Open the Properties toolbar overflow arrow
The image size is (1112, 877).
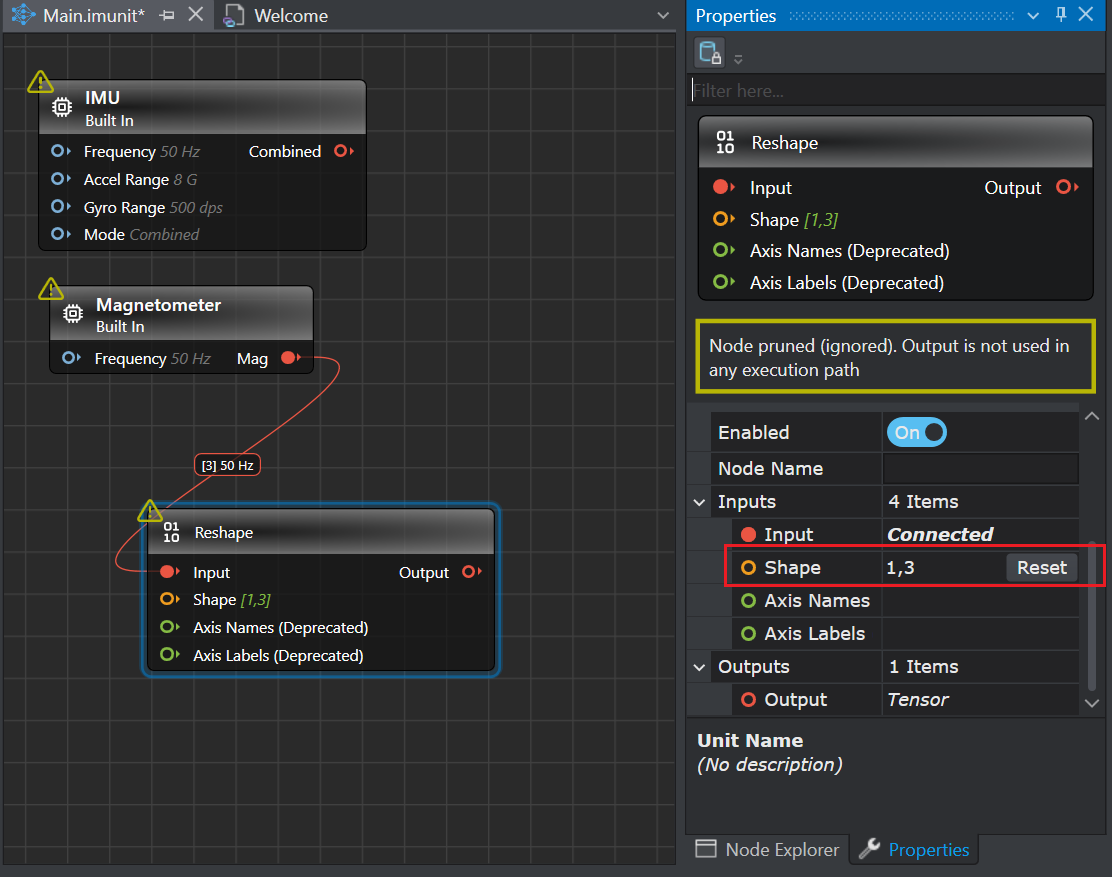[x=738, y=60]
